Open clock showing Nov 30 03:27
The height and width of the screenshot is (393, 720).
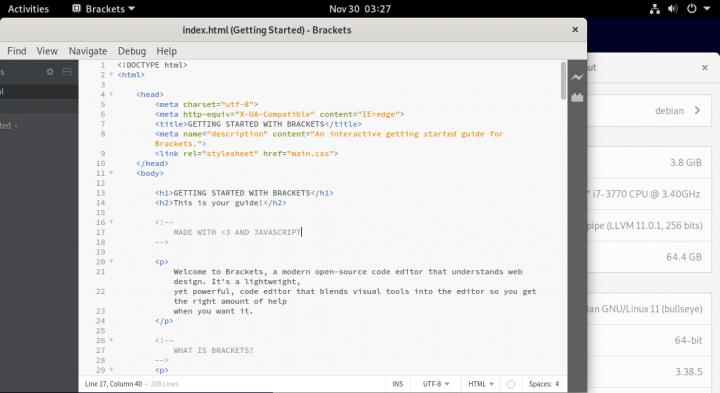coord(360,9)
